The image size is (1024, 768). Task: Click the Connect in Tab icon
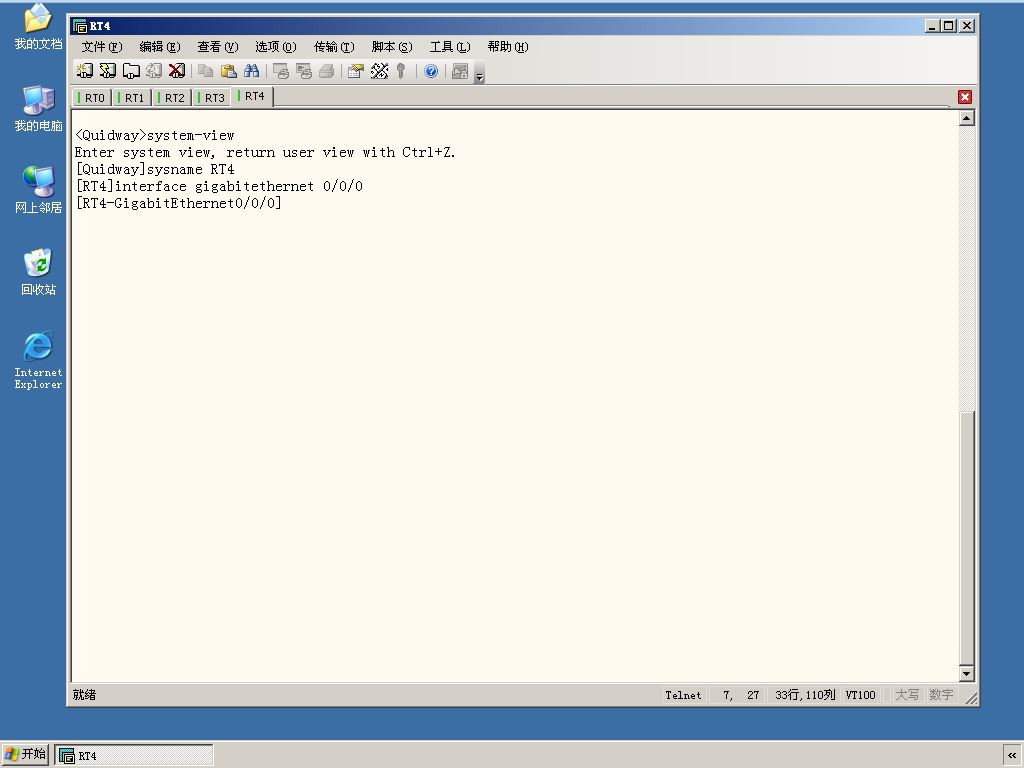point(131,71)
